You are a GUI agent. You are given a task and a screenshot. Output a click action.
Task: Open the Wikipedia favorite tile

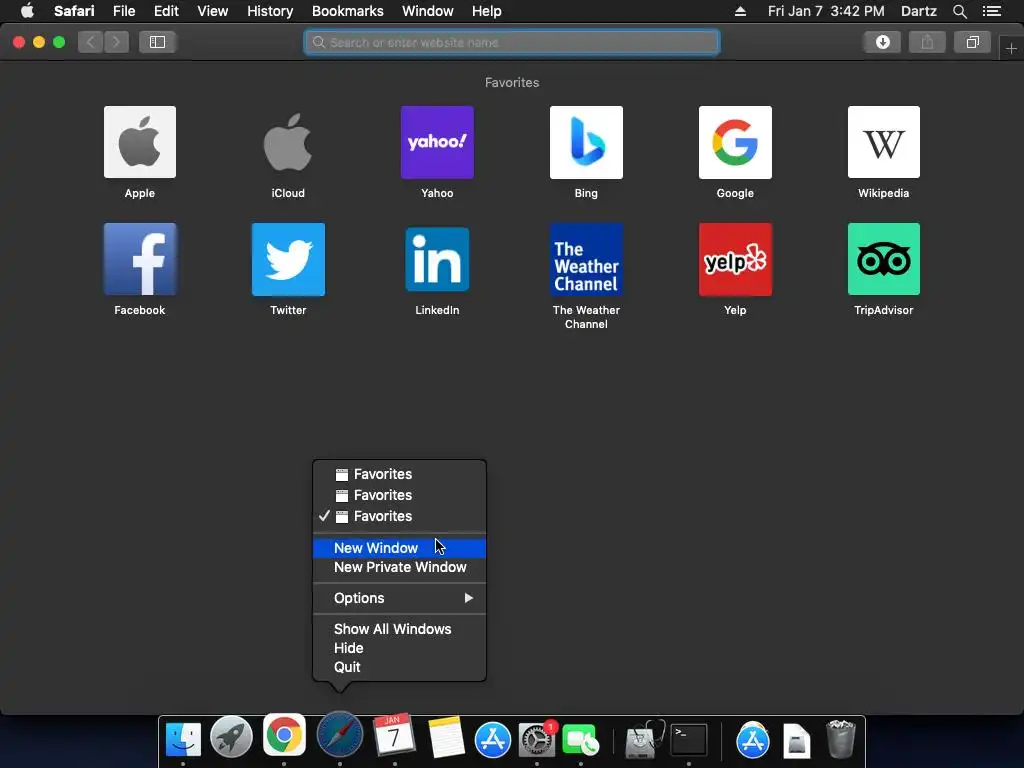tap(884, 142)
